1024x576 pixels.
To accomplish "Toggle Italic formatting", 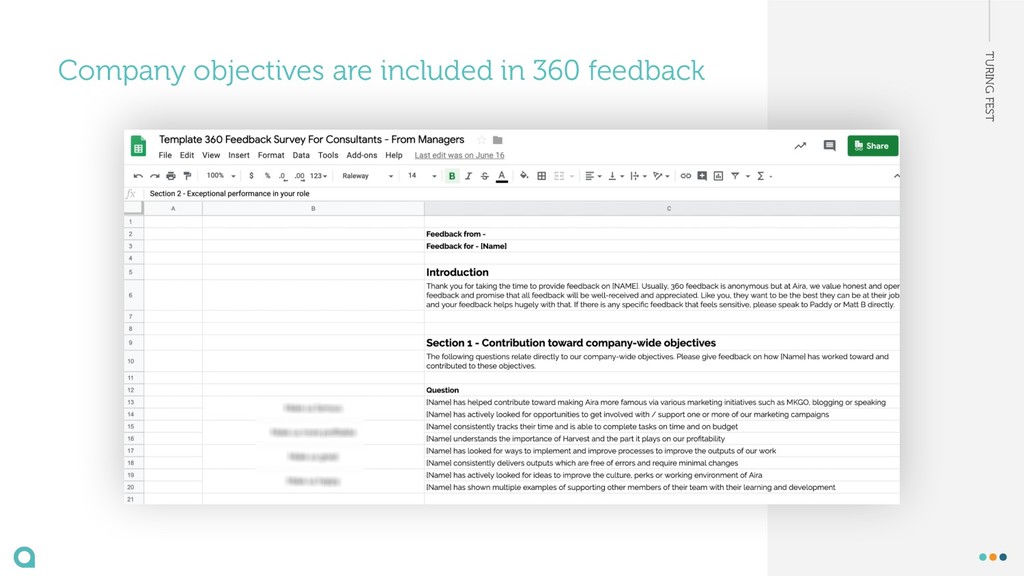I will pos(468,176).
